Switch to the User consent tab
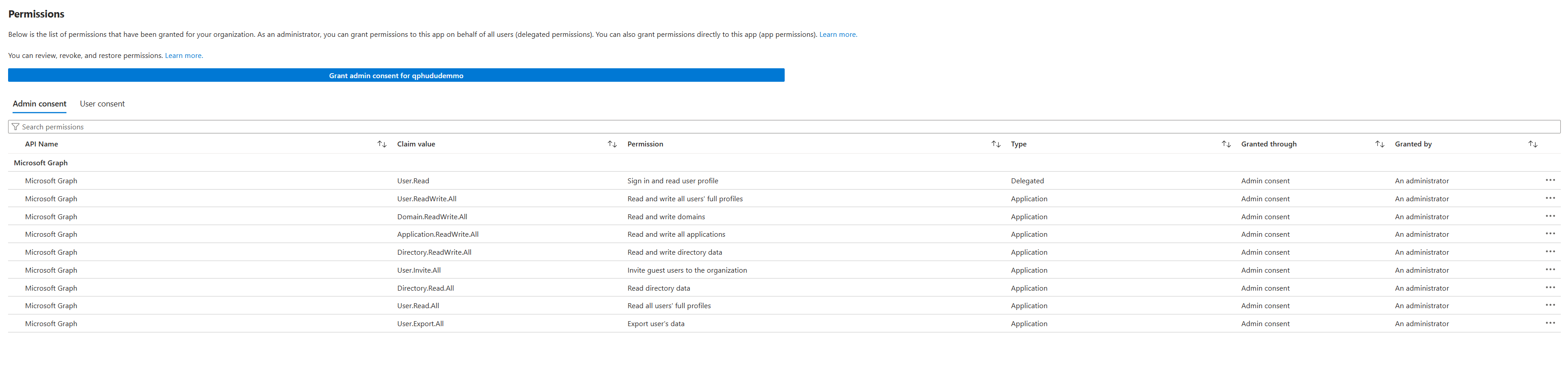 pos(102,104)
